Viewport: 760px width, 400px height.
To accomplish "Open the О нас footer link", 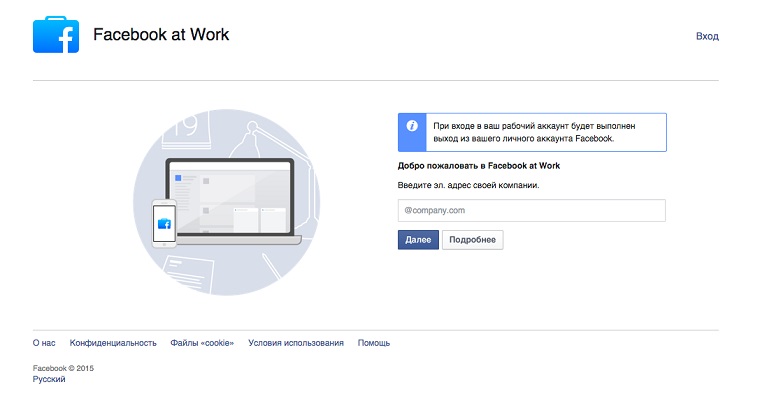I will click(x=44, y=343).
